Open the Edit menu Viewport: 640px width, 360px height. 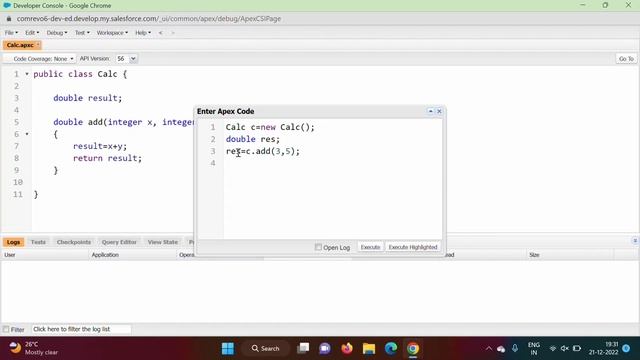(x=32, y=33)
